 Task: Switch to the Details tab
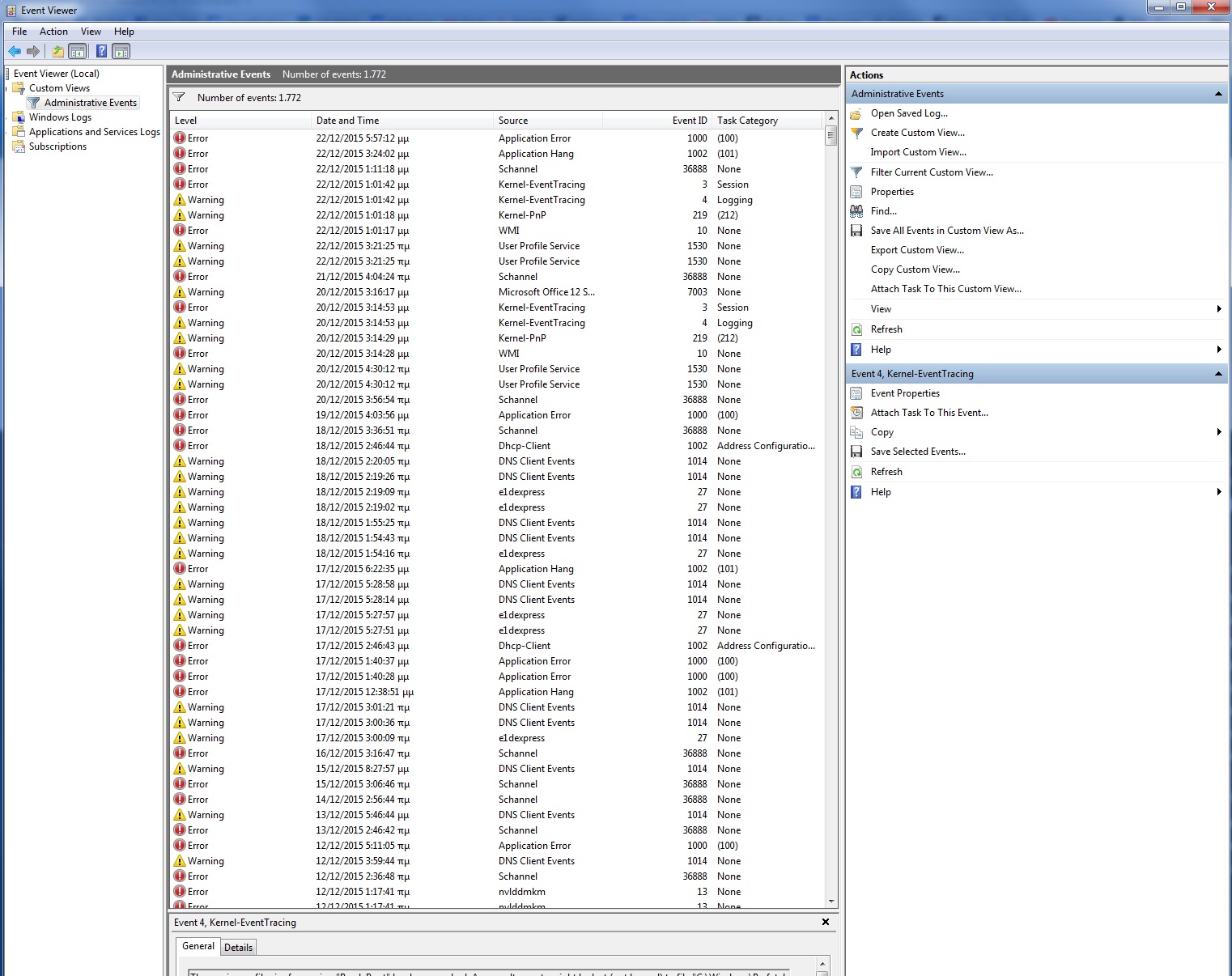[238, 948]
